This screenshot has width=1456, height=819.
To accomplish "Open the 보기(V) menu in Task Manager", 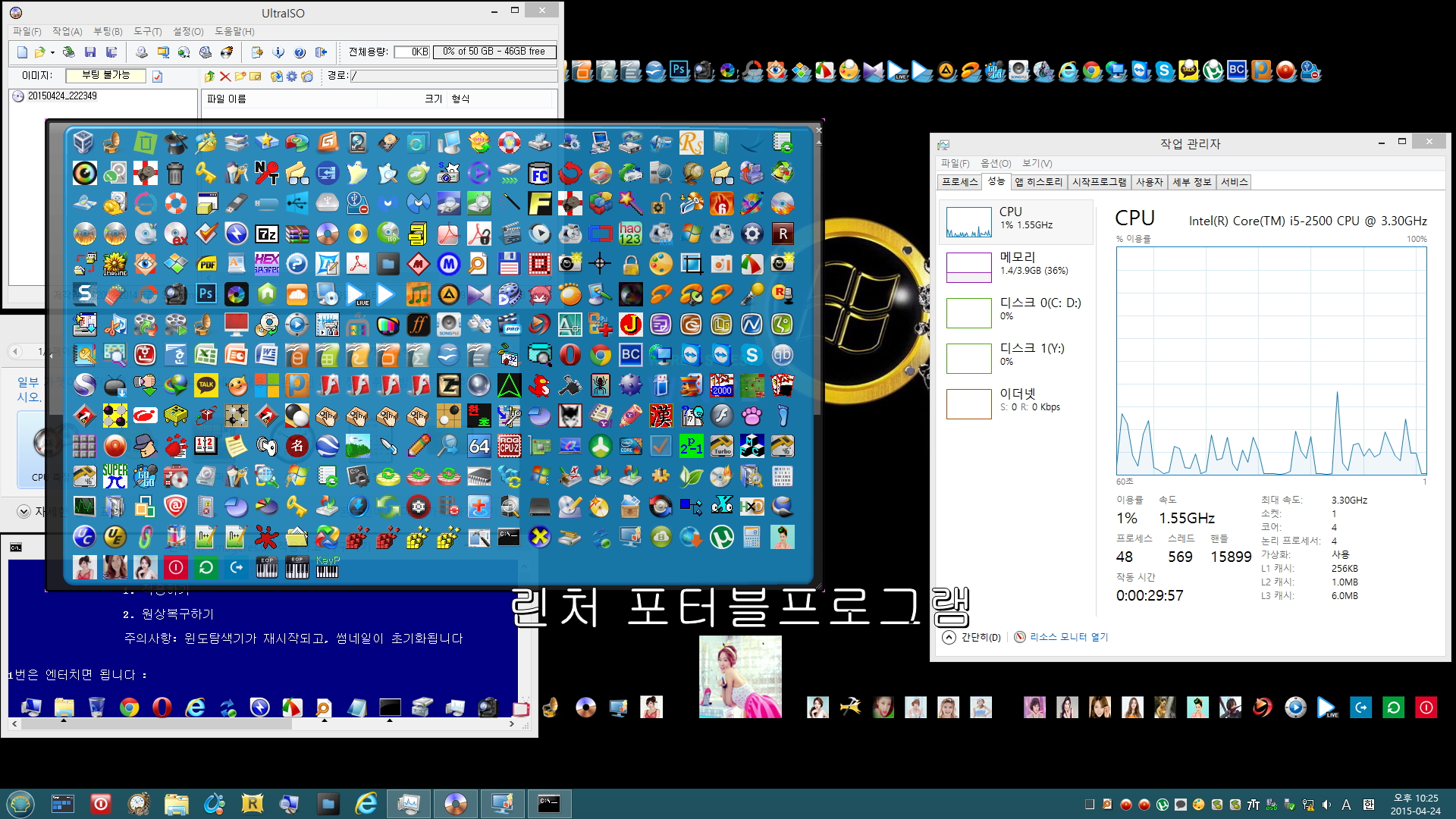I will pyautogui.click(x=1037, y=163).
